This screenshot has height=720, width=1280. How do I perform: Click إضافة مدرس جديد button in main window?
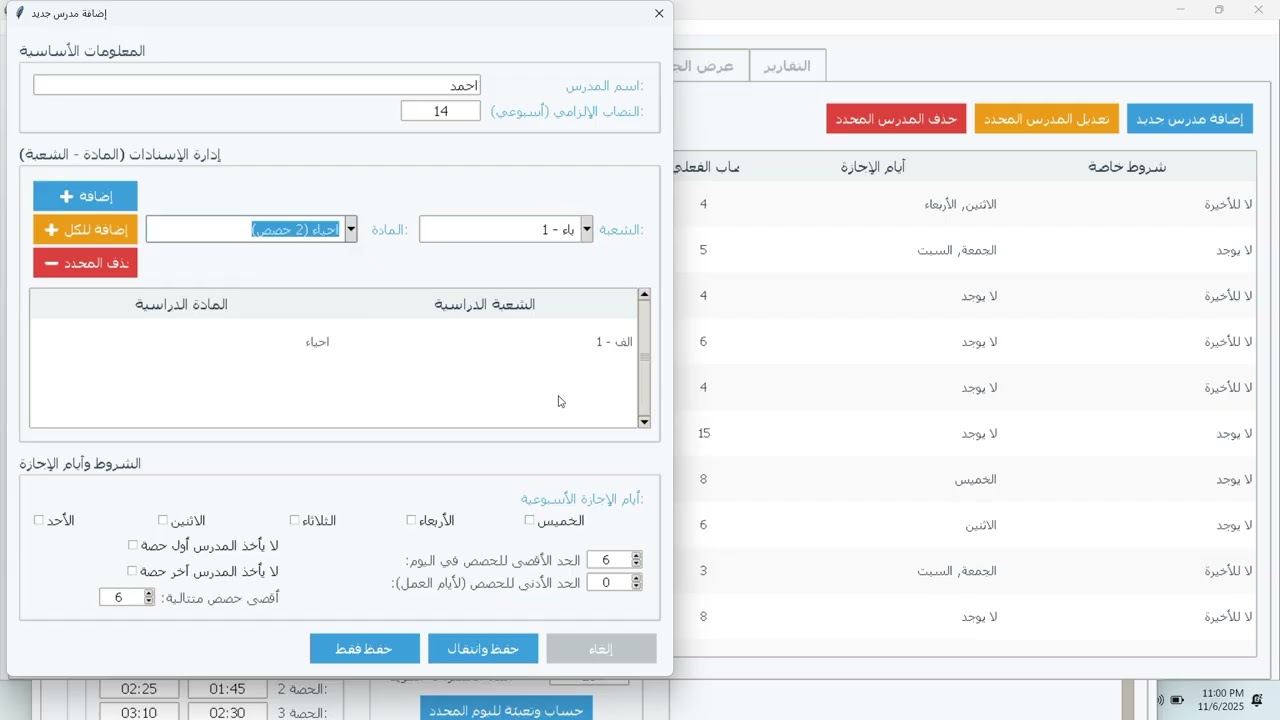tap(1190, 119)
